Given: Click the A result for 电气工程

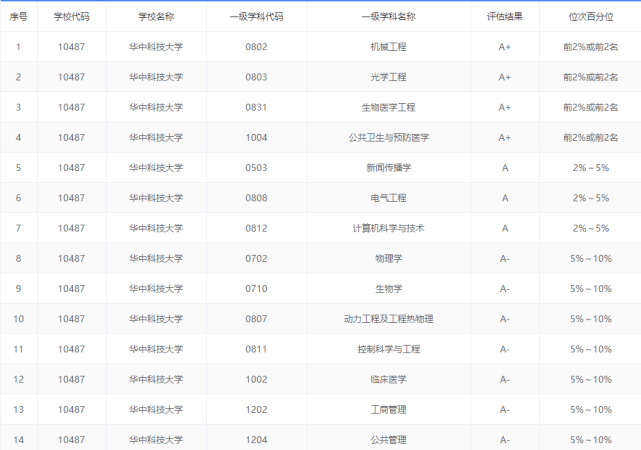Looking at the screenshot, I should [x=505, y=198].
